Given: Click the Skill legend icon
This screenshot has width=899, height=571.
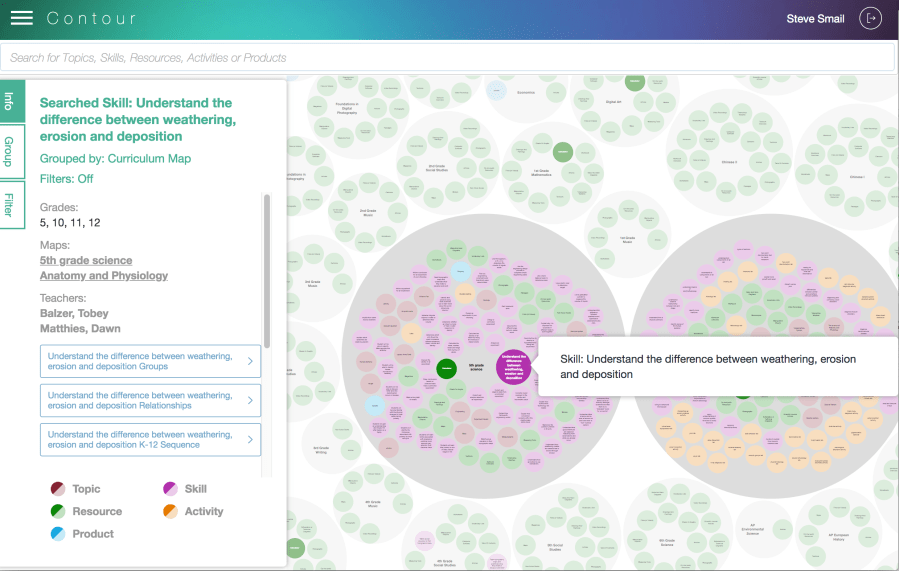Looking at the screenshot, I should (x=171, y=489).
